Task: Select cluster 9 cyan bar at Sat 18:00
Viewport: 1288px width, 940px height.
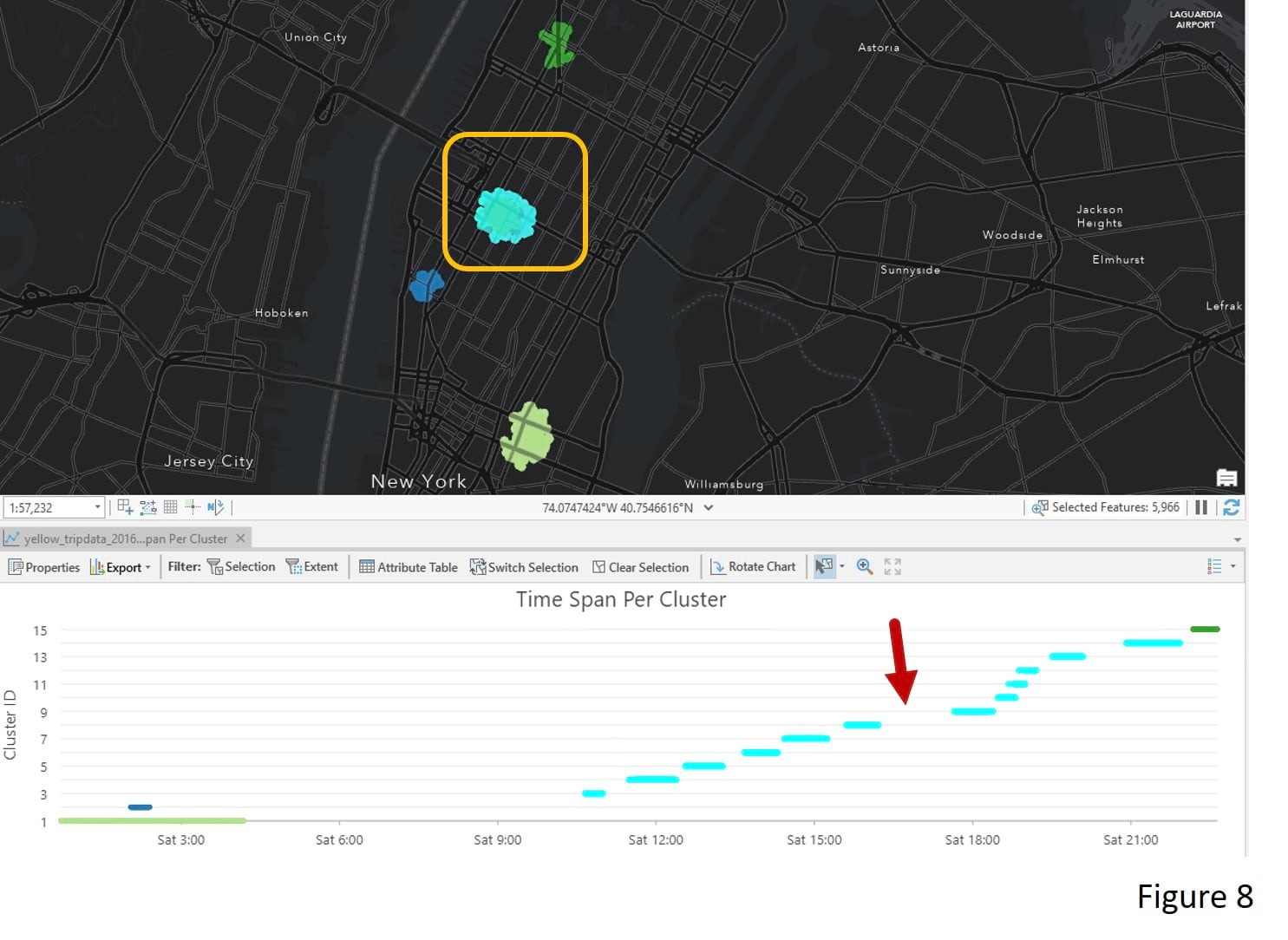Action: point(973,712)
